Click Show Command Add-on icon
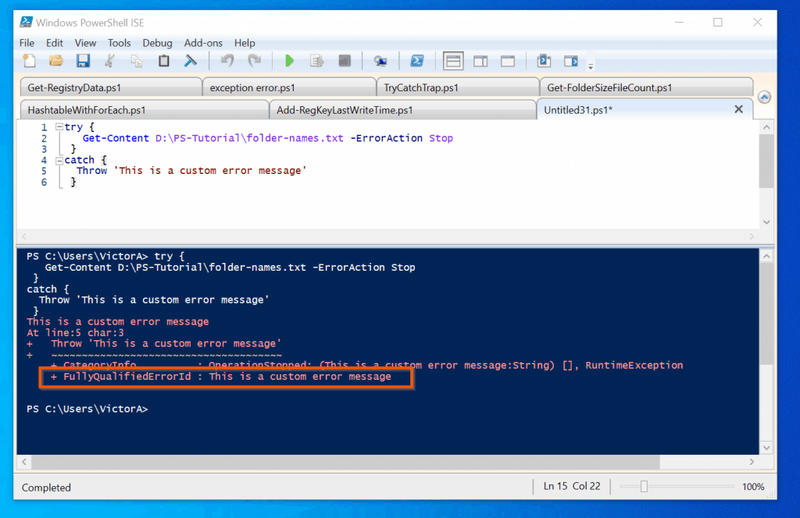Viewport: 800px width, 518px height. click(570, 61)
